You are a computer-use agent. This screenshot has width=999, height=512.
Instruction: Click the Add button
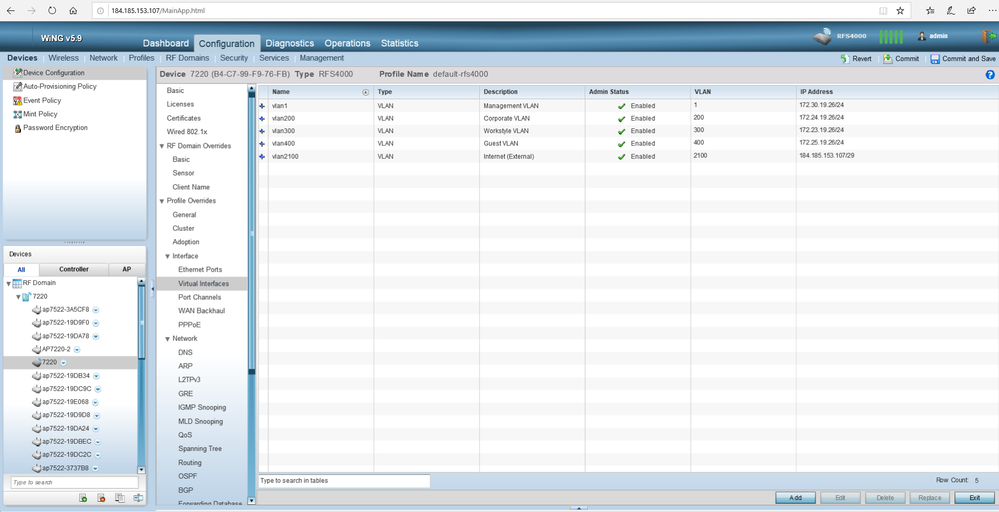pos(795,498)
